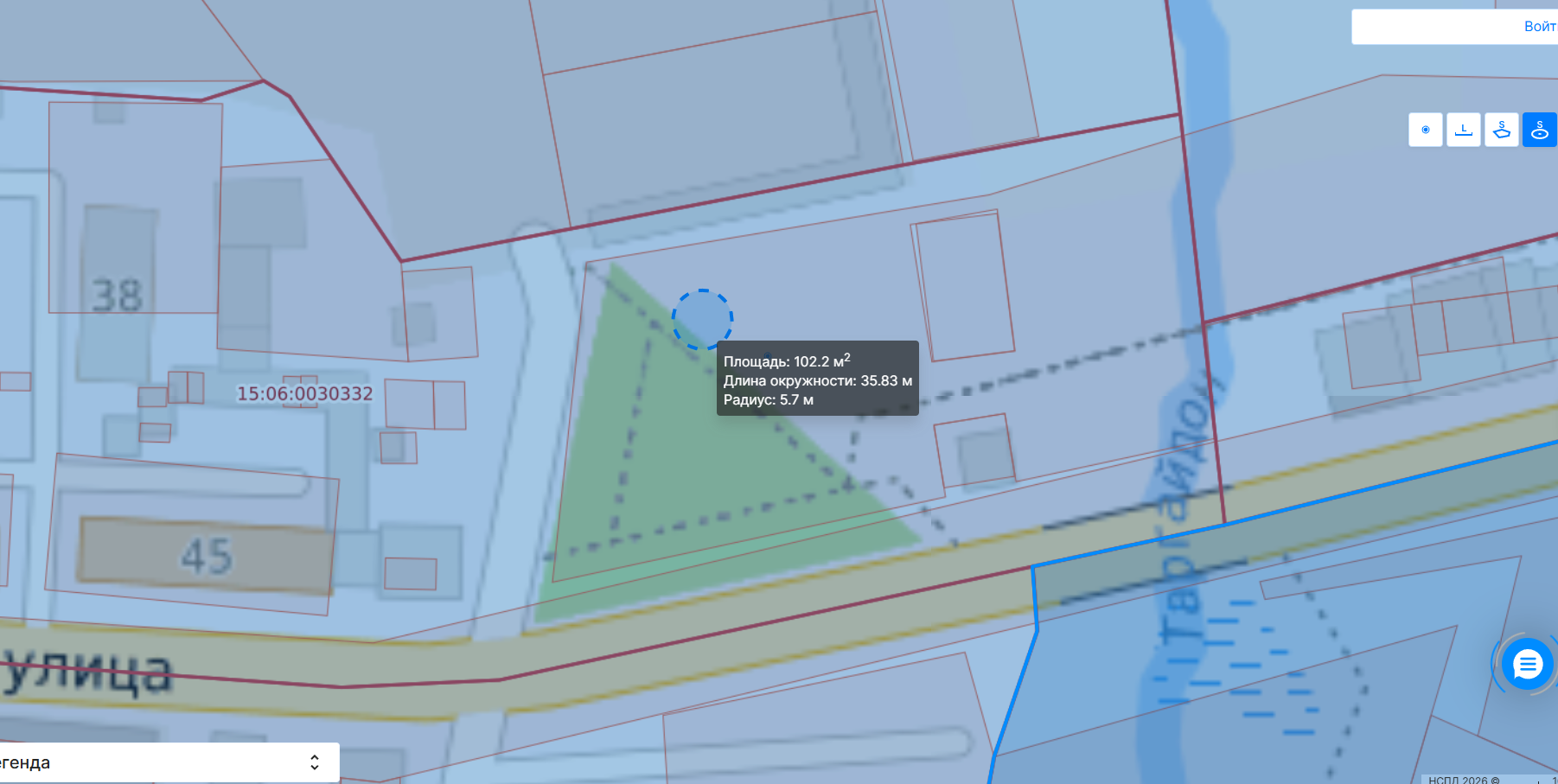Viewport: 1558px width, 784px height.
Task: Select building number 38 on the map
Action: click(117, 296)
